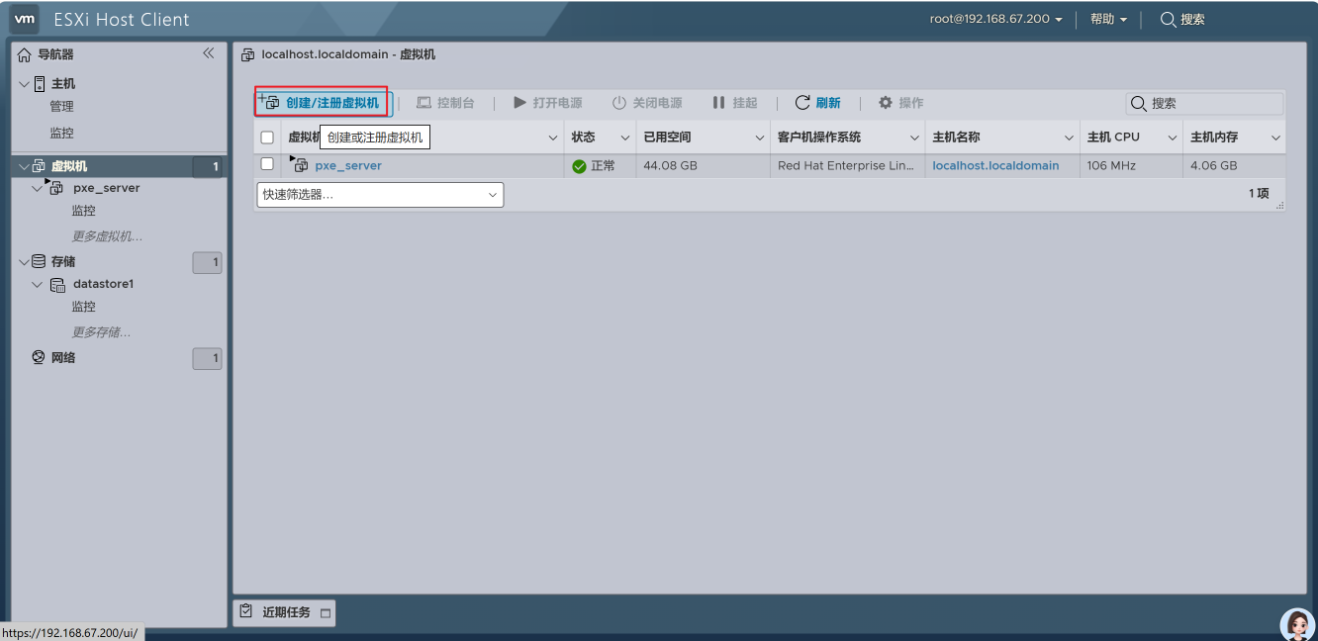
Task: Open the Guest OS column dropdown arrow
Action: 915,138
